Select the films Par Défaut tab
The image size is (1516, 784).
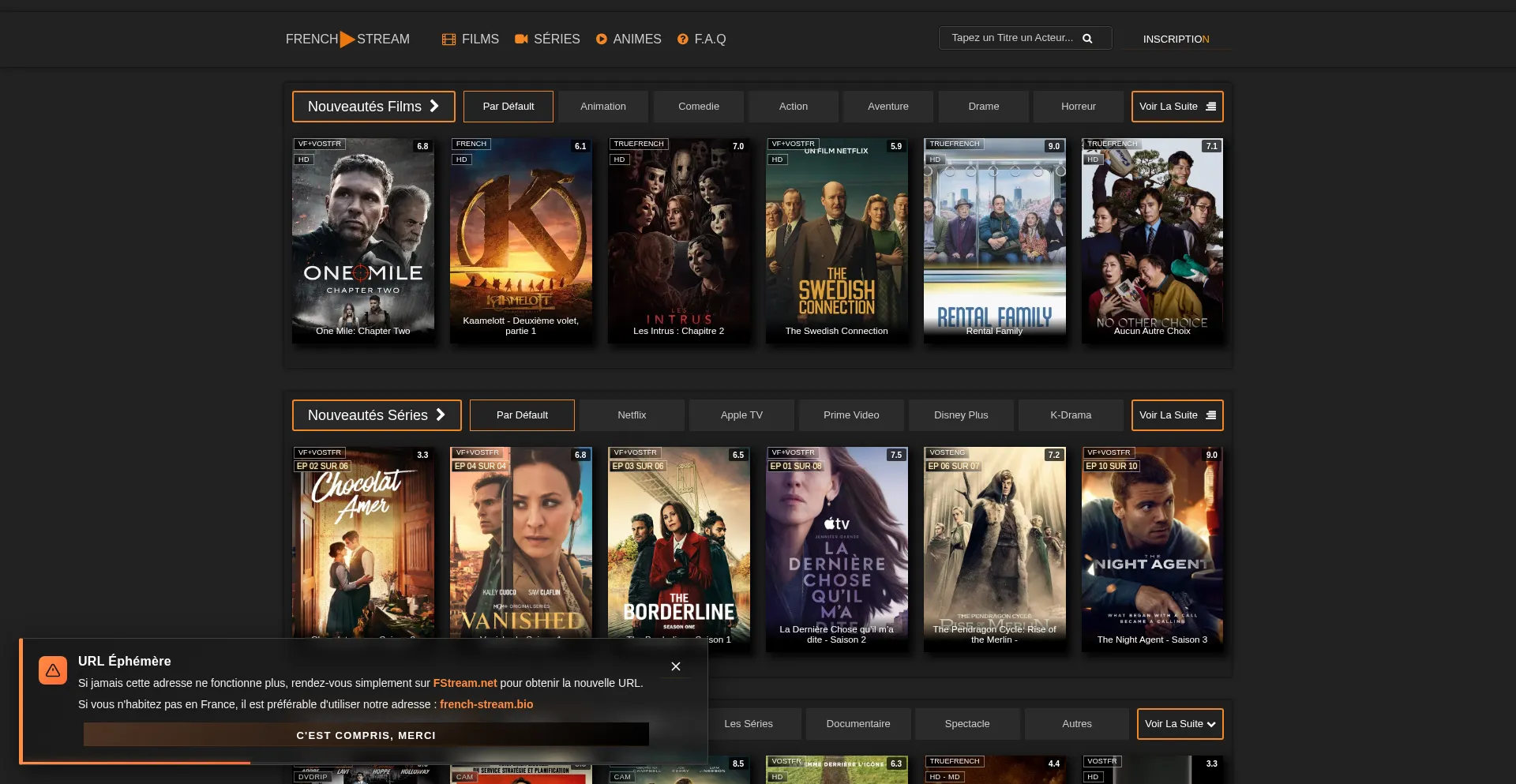tap(508, 107)
